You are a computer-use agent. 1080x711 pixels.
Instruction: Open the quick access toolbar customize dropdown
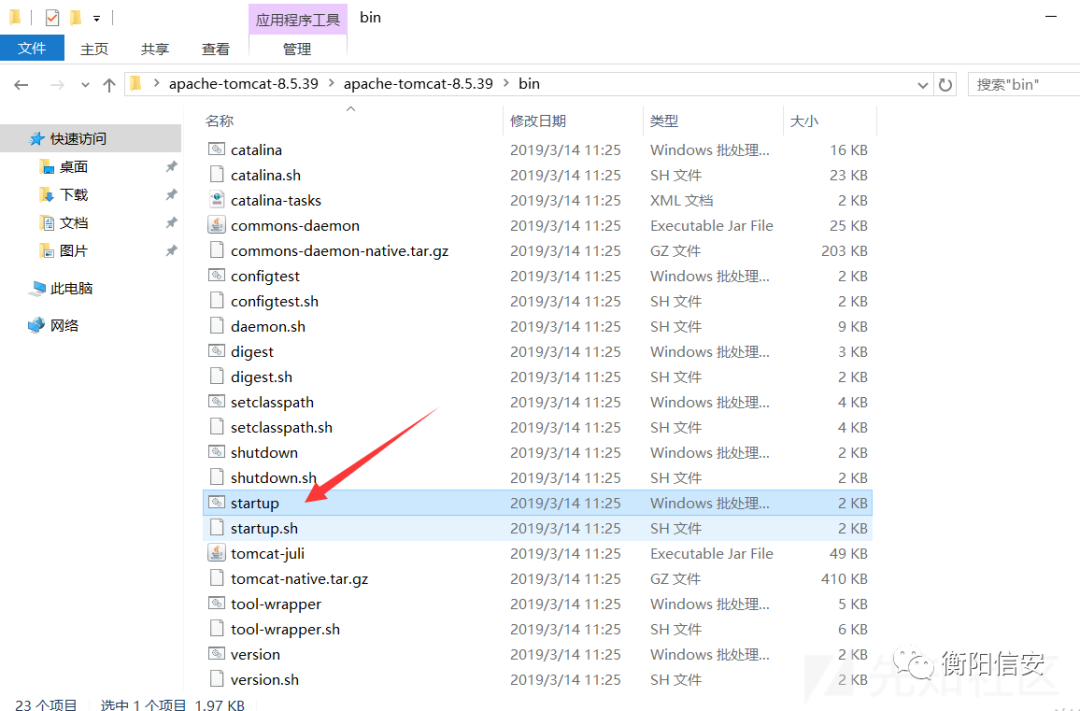(x=96, y=19)
